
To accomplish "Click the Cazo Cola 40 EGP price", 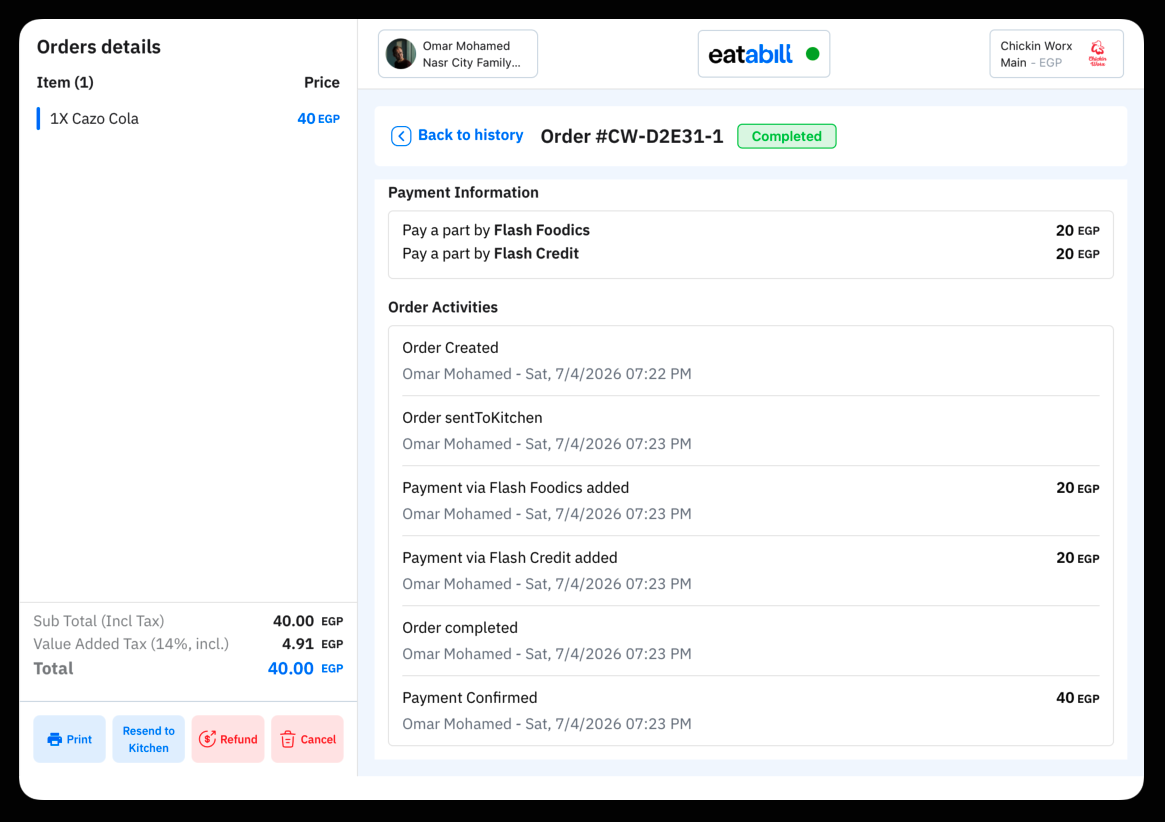I will [318, 118].
